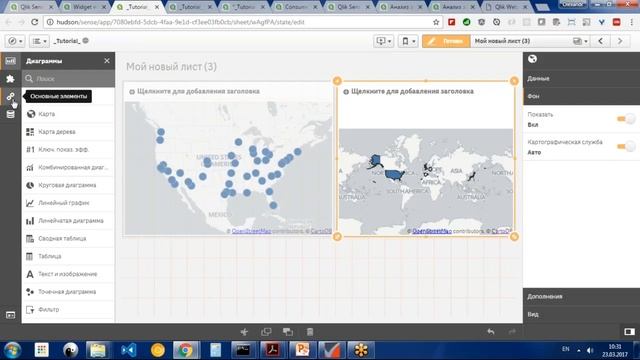Expand the Вид section
This screenshot has width=640, height=360.
[x=581, y=314]
